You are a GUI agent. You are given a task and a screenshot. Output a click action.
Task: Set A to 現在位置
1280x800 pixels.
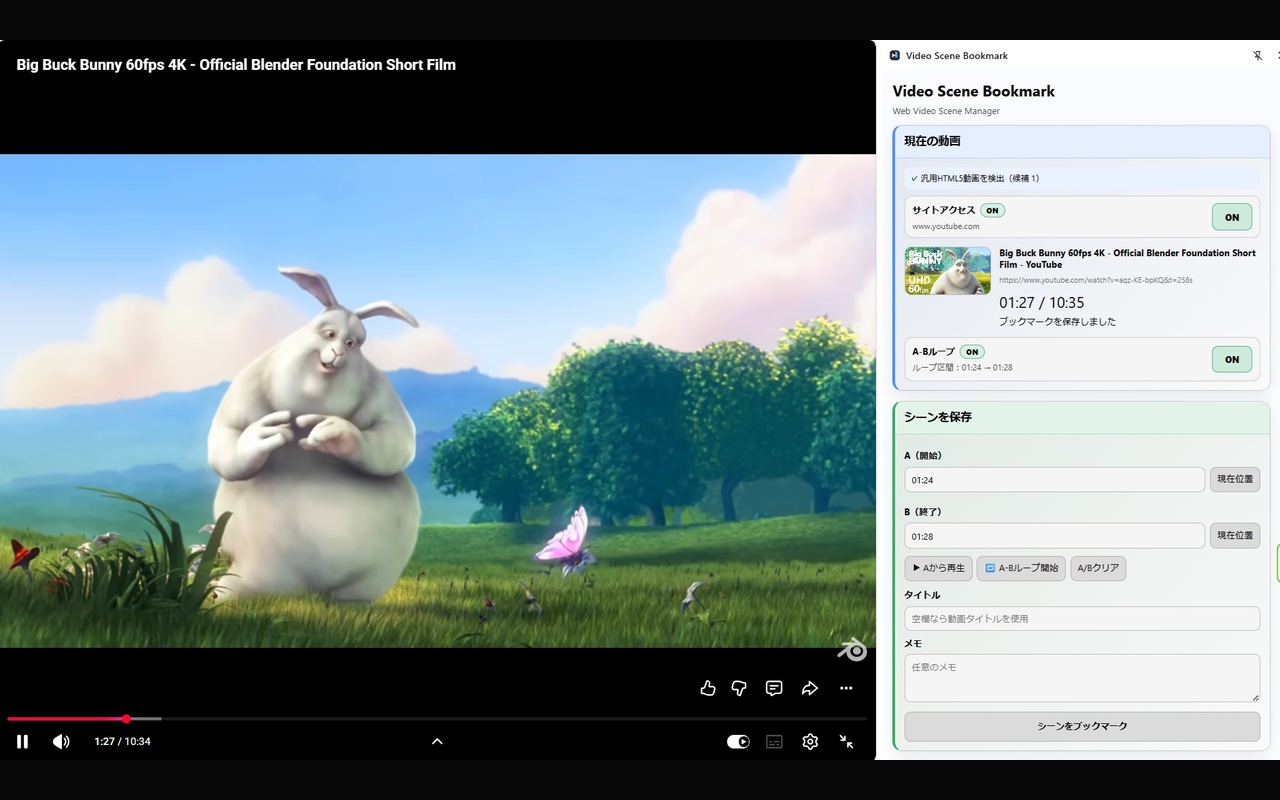click(1235, 480)
